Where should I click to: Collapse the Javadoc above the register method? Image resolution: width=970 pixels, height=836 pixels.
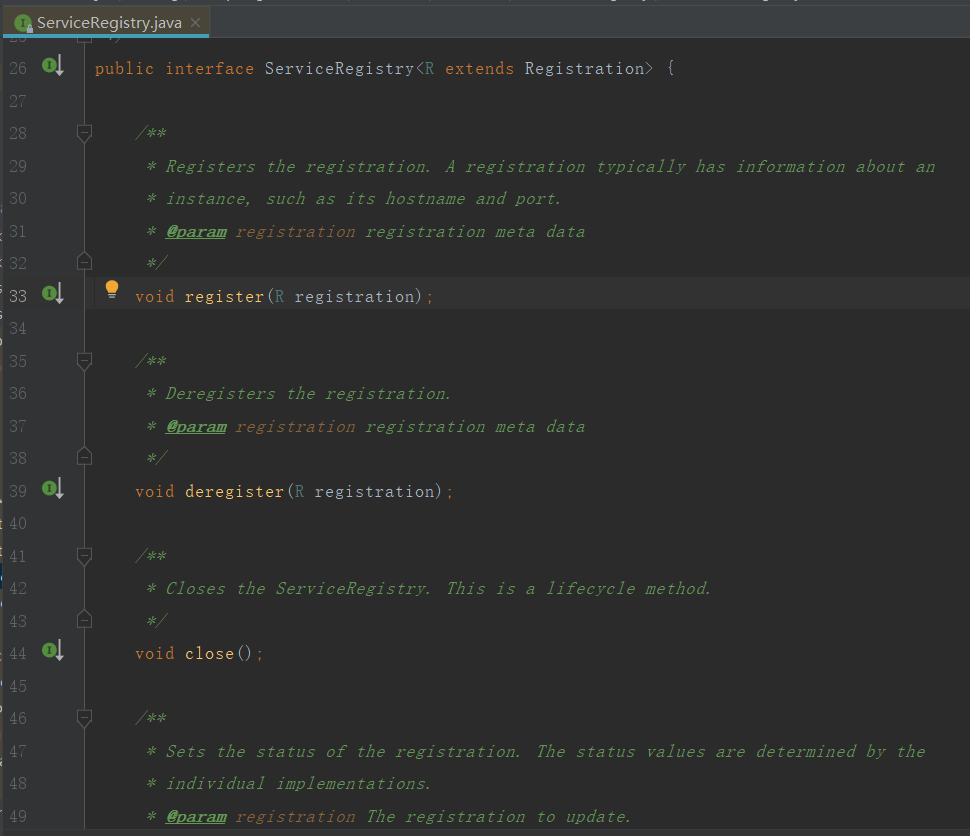coord(84,132)
